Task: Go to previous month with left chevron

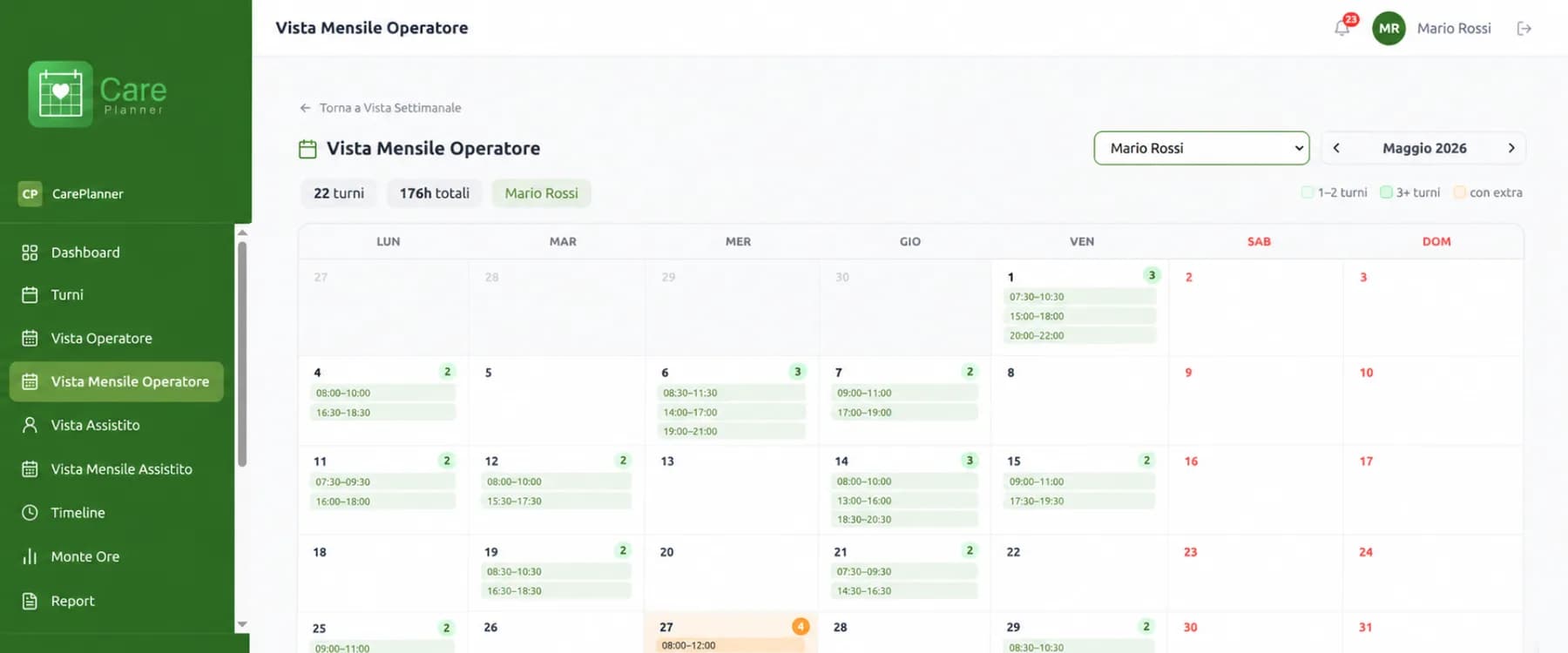Action: point(1336,148)
